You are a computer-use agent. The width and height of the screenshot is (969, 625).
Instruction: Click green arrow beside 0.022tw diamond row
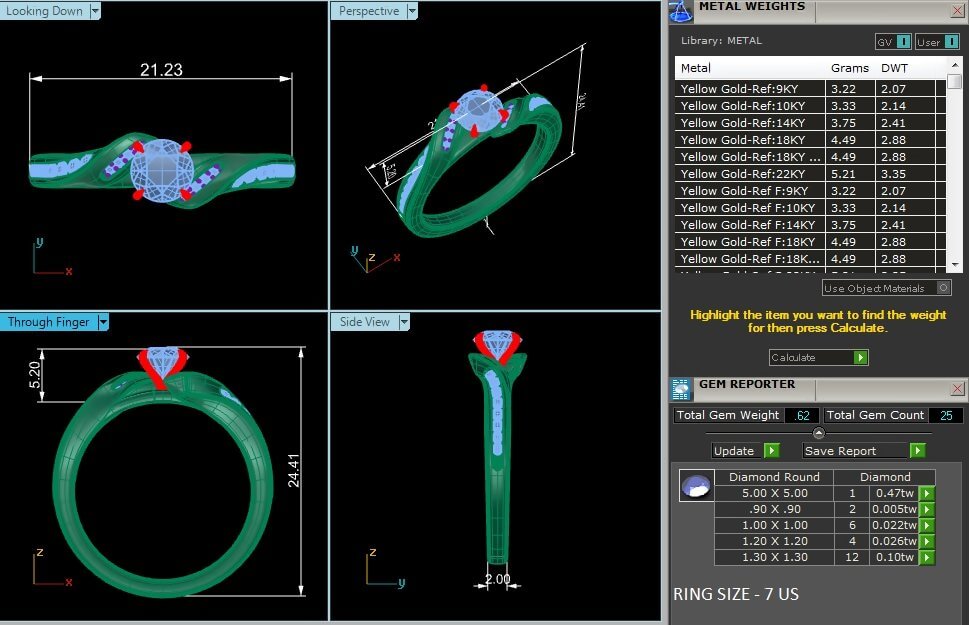point(927,525)
